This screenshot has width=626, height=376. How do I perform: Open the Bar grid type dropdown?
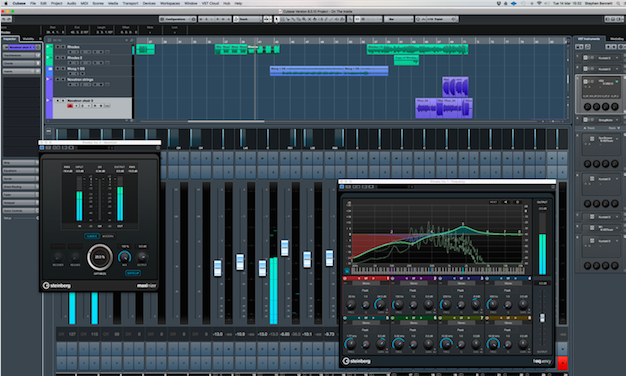pos(398,19)
